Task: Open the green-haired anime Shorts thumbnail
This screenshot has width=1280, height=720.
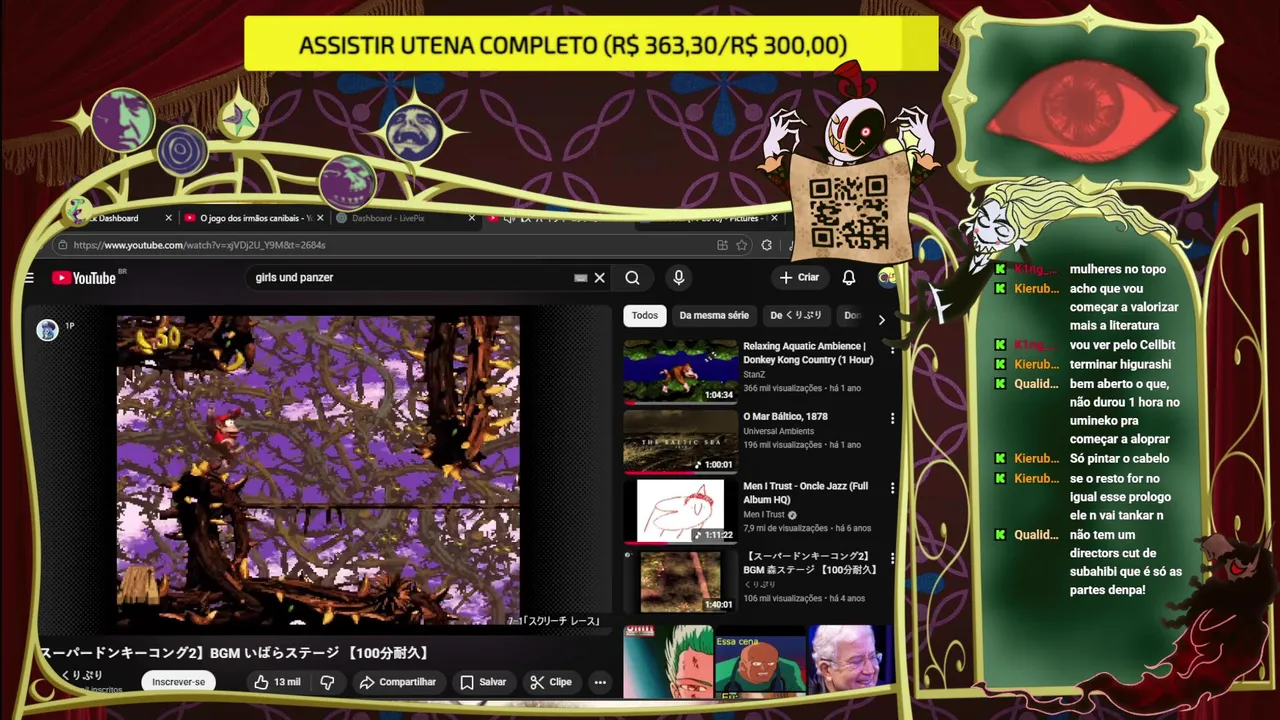Action: click(x=668, y=661)
